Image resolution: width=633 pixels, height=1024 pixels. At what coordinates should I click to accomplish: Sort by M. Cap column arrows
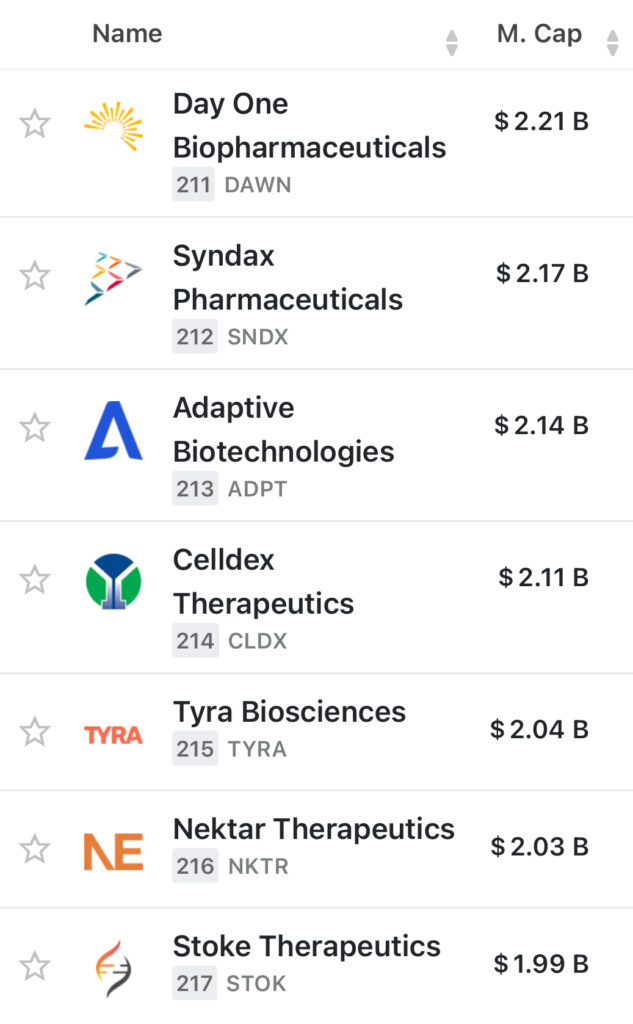(x=613, y=42)
